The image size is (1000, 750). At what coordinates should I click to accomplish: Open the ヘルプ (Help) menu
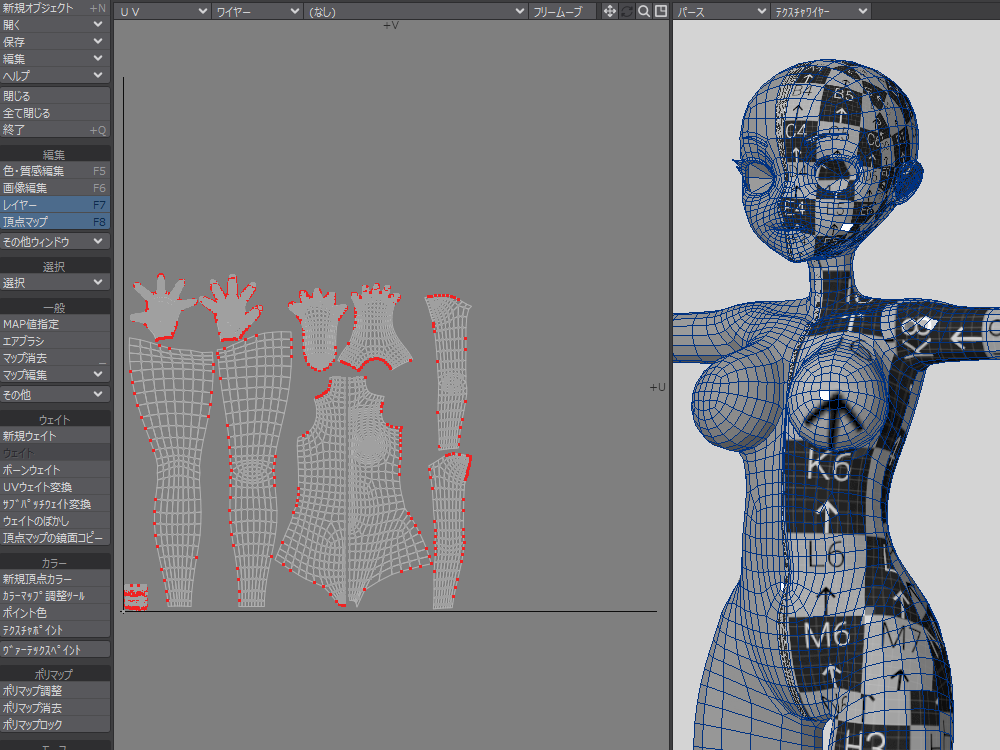coord(55,76)
